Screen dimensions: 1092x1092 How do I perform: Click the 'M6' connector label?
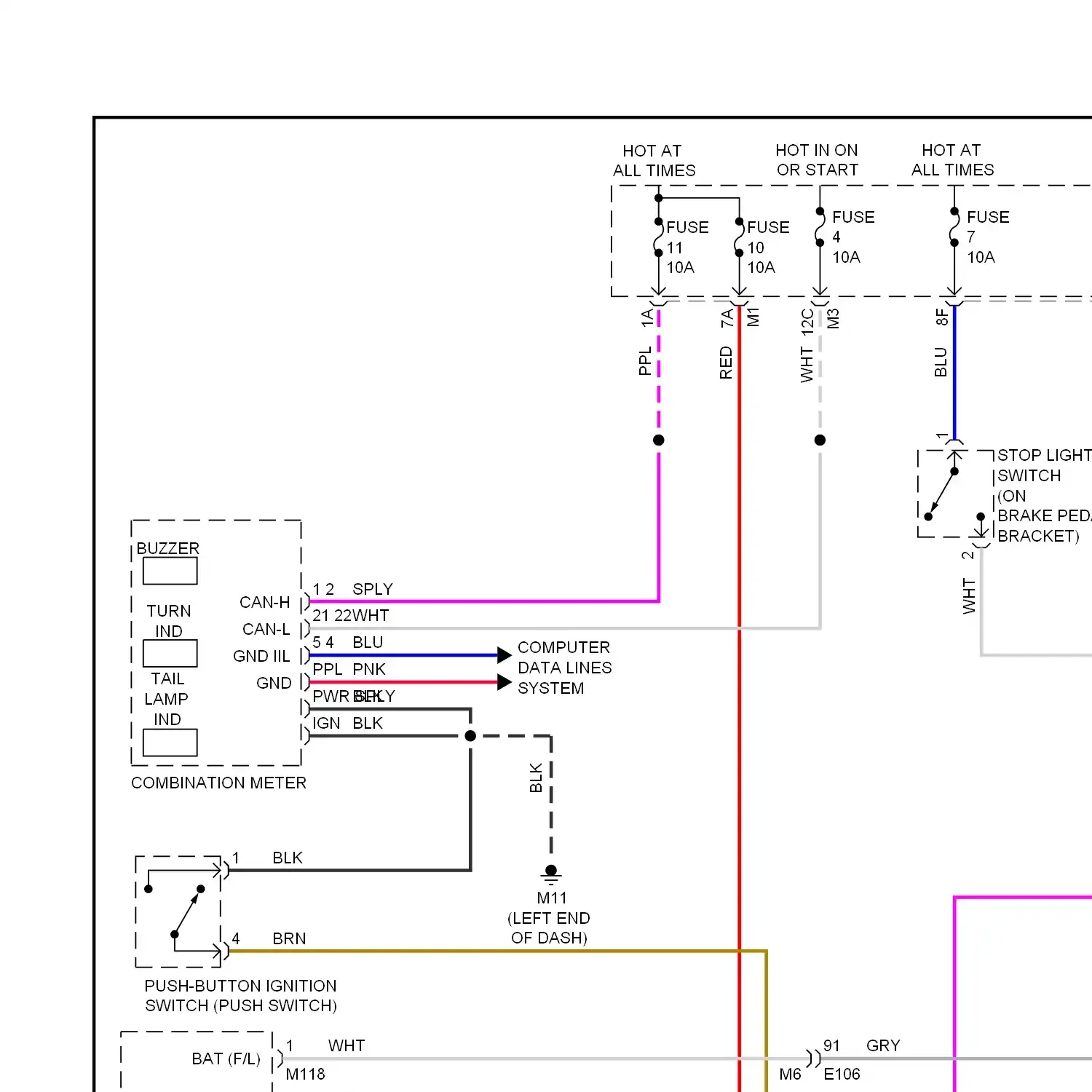[790, 1074]
